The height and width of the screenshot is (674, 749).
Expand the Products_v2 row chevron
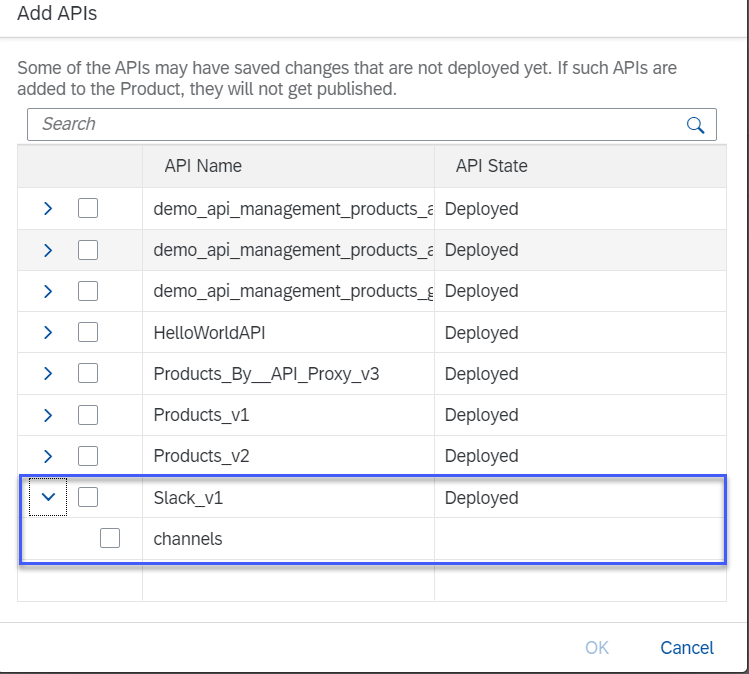point(48,456)
